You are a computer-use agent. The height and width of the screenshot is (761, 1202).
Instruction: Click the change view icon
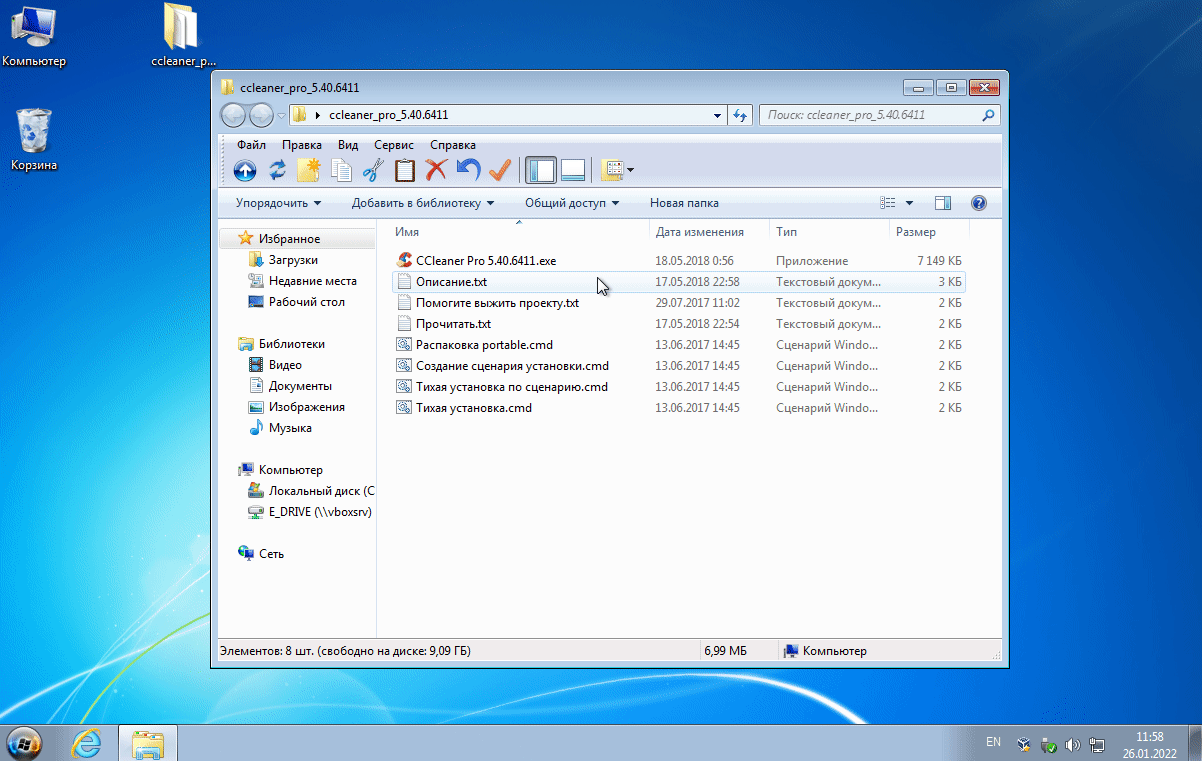(888, 203)
